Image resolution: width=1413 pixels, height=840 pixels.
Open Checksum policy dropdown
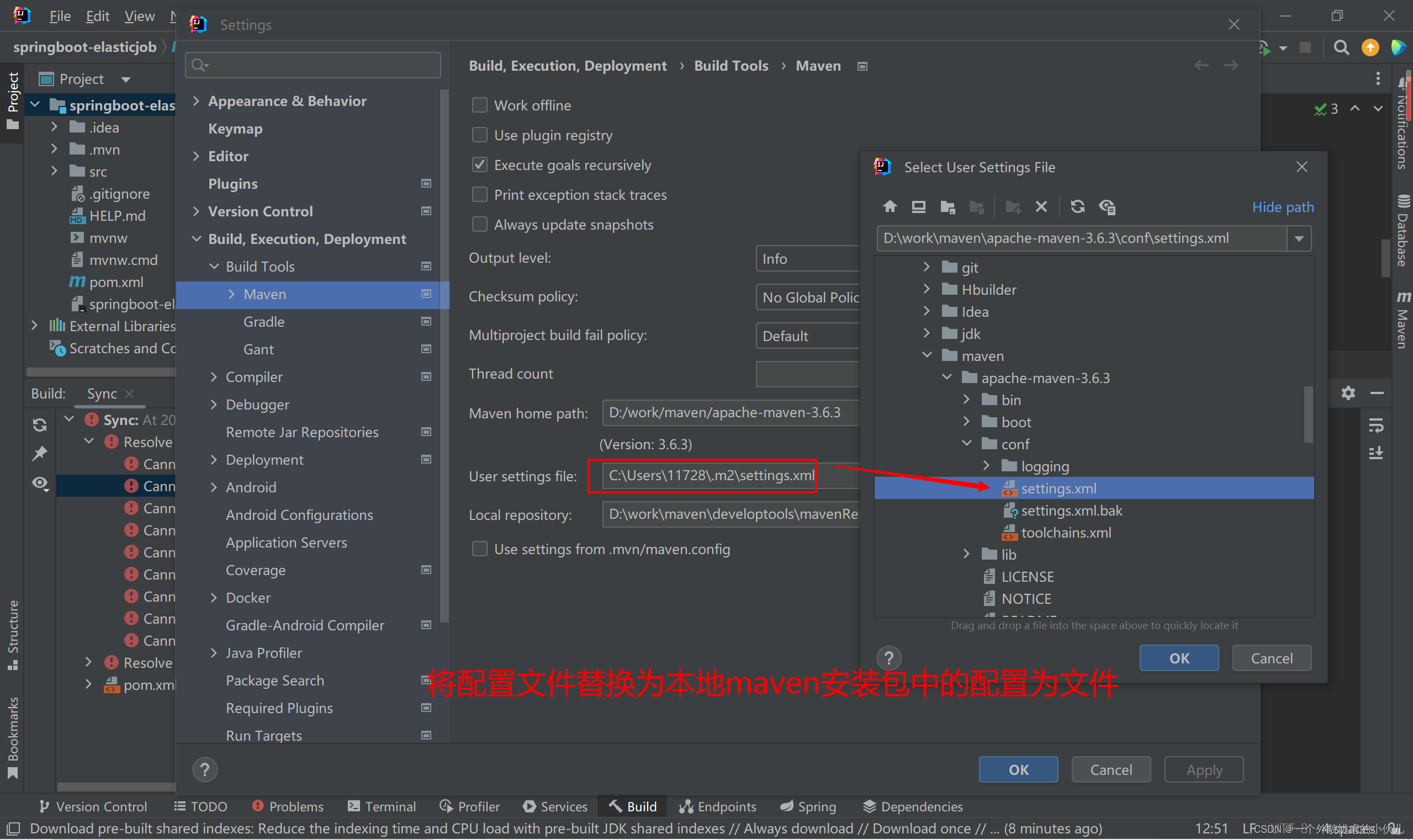[x=808, y=297]
